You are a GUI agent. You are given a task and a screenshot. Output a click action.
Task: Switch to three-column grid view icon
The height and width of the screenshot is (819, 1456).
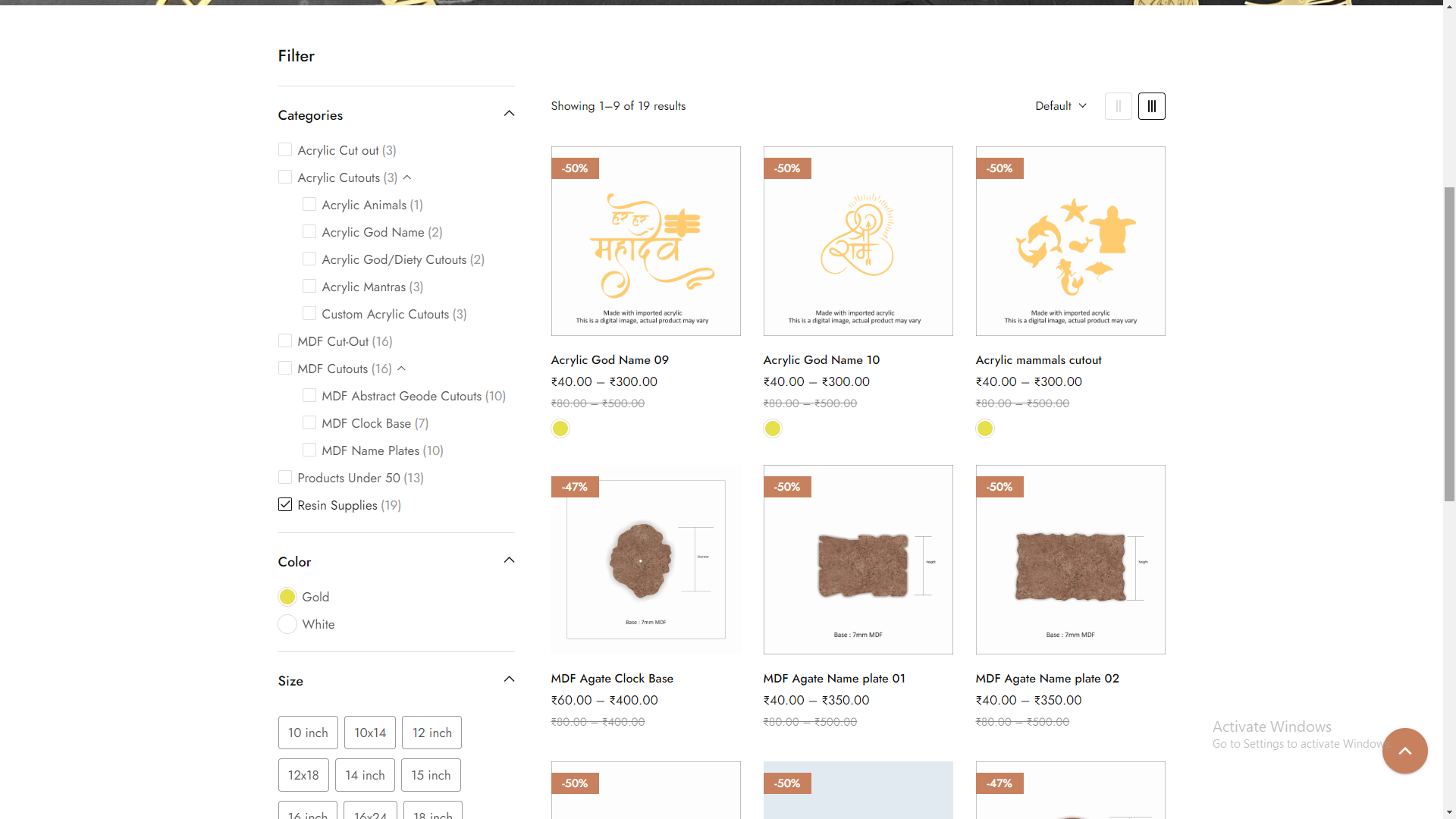click(x=1151, y=106)
